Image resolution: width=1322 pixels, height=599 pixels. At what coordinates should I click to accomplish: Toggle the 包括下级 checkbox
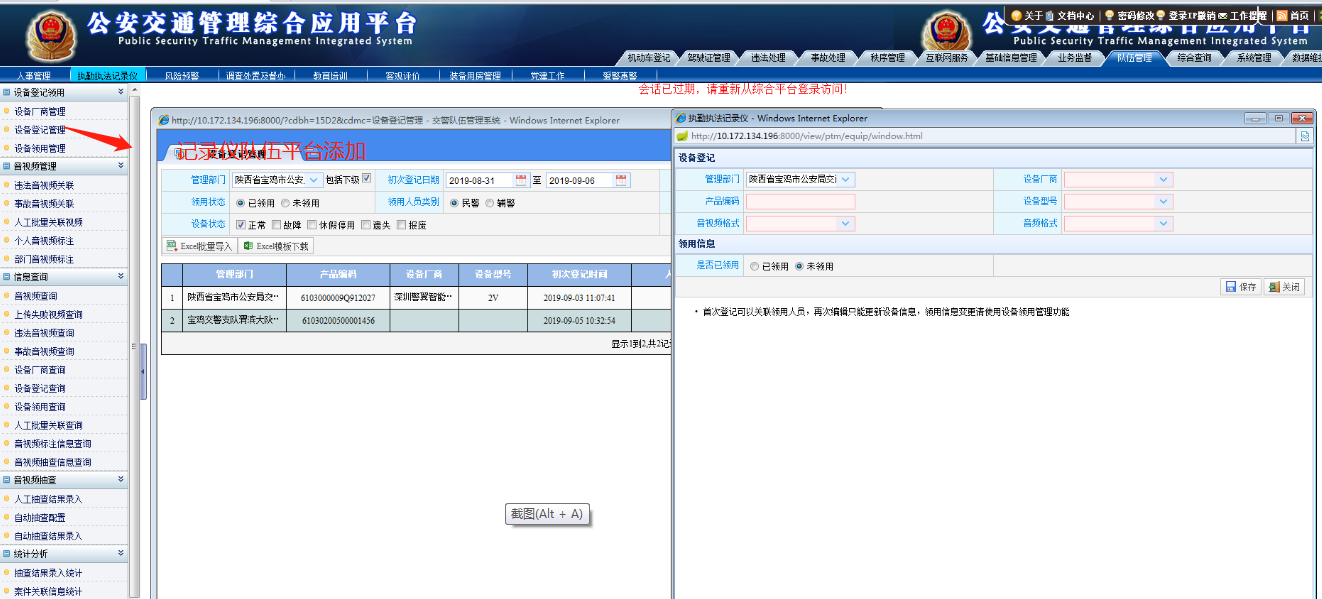tap(366, 179)
